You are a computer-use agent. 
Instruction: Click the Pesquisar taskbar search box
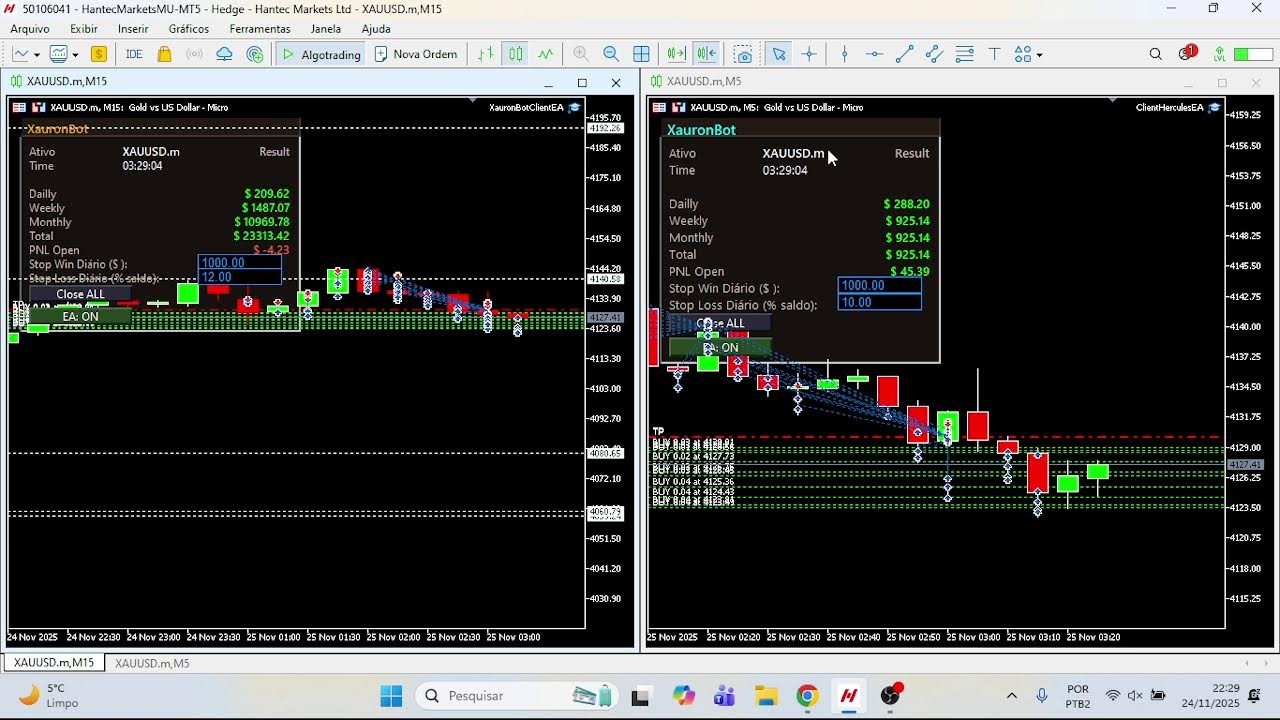(519, 696)
